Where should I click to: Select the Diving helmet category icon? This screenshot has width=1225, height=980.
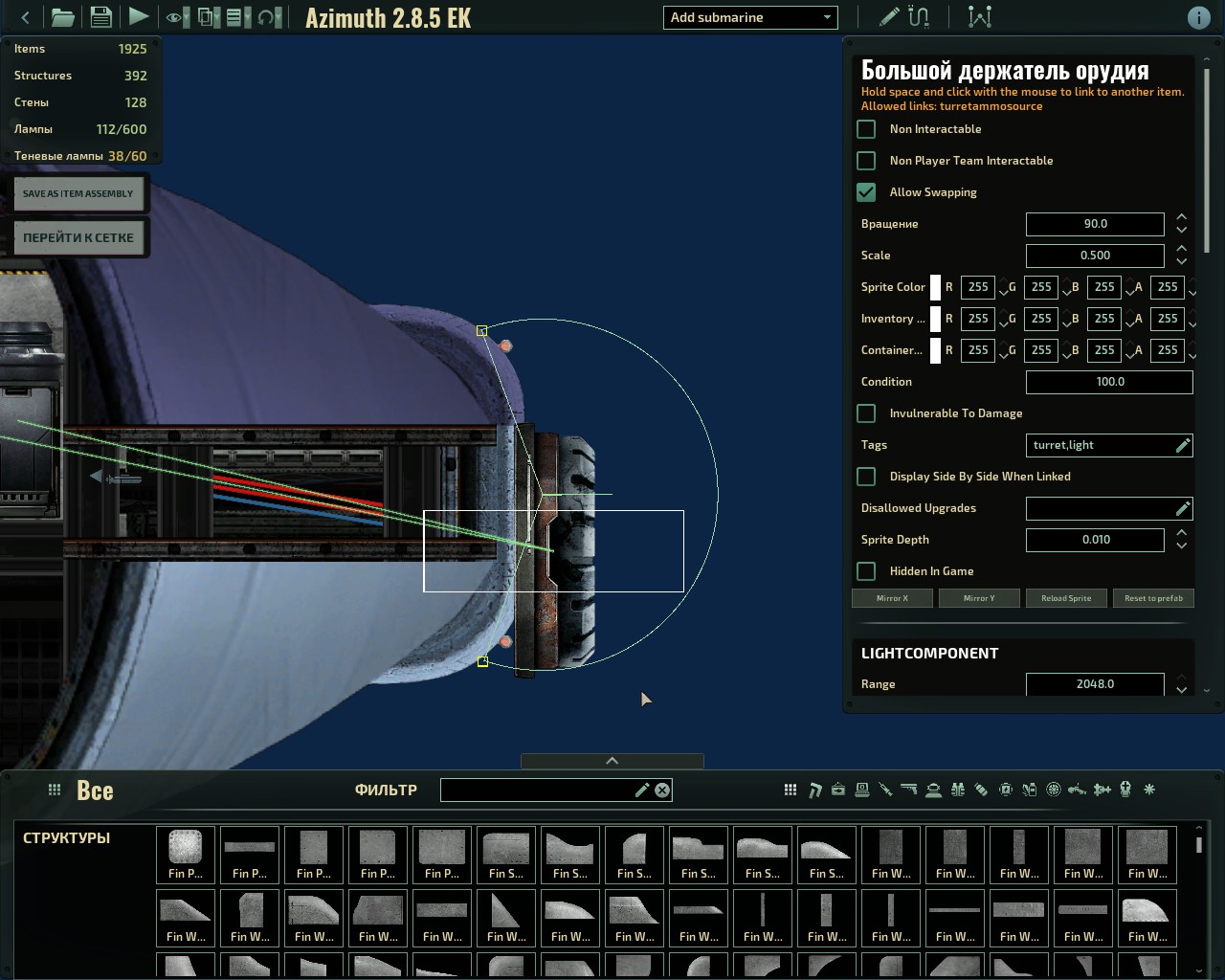933,790
